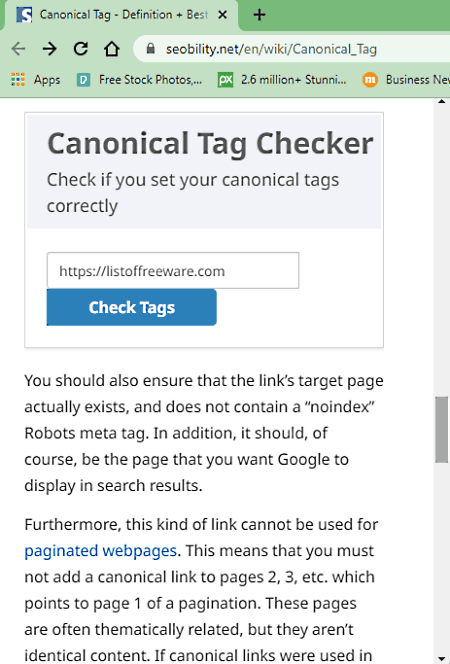Image resolution: width=450 pixels, height=664 pixels.
Task: Close the Canonical Tag tab
Action: (x=223, y=15)
